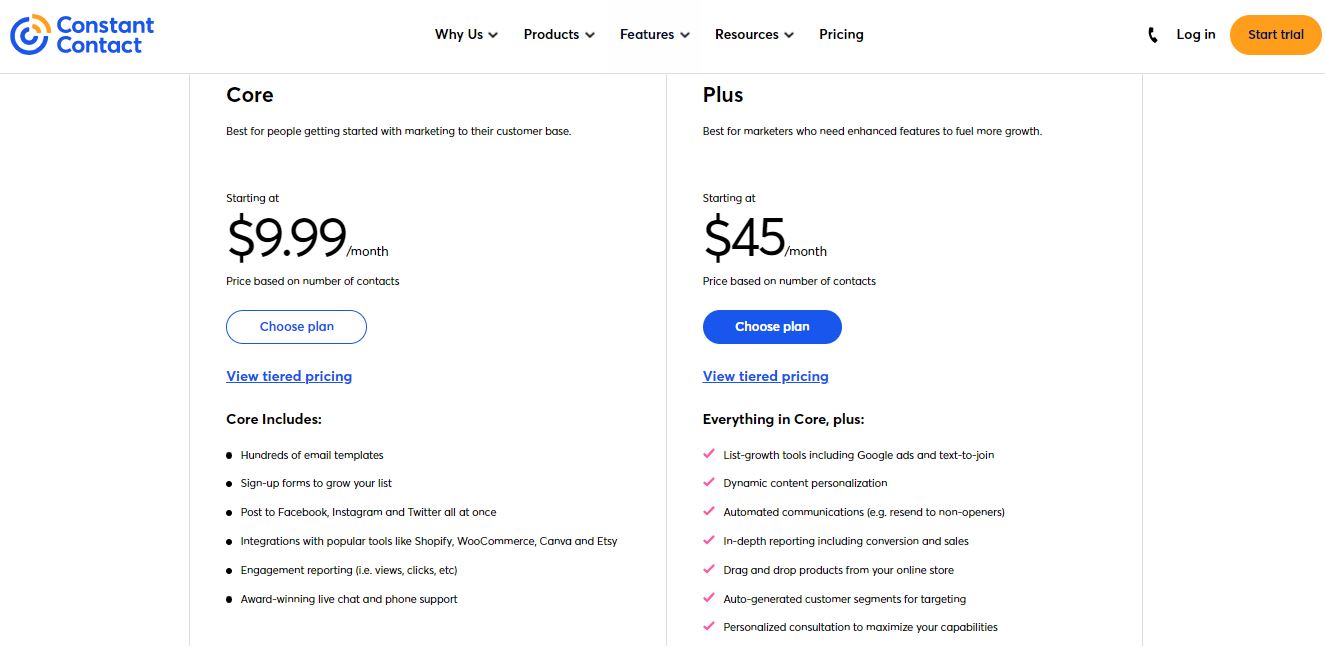
Task: Click bullet next to Hundreds of email templates
Action: point(229,455)
